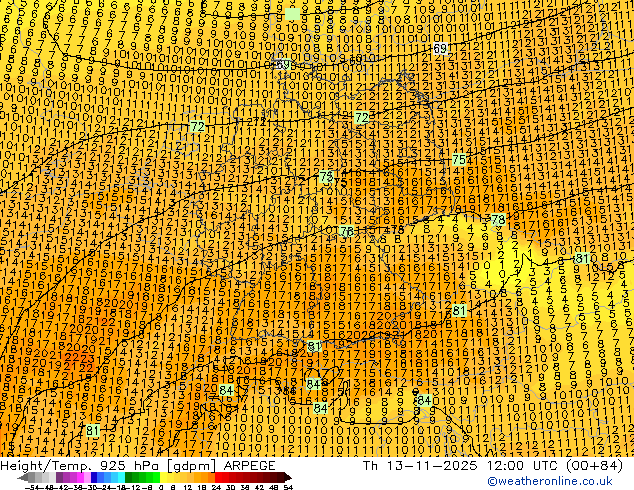Click the (00+84) forecast hour text
The width and height of the screenshot is (634, 490).
[x=592, y=465]
